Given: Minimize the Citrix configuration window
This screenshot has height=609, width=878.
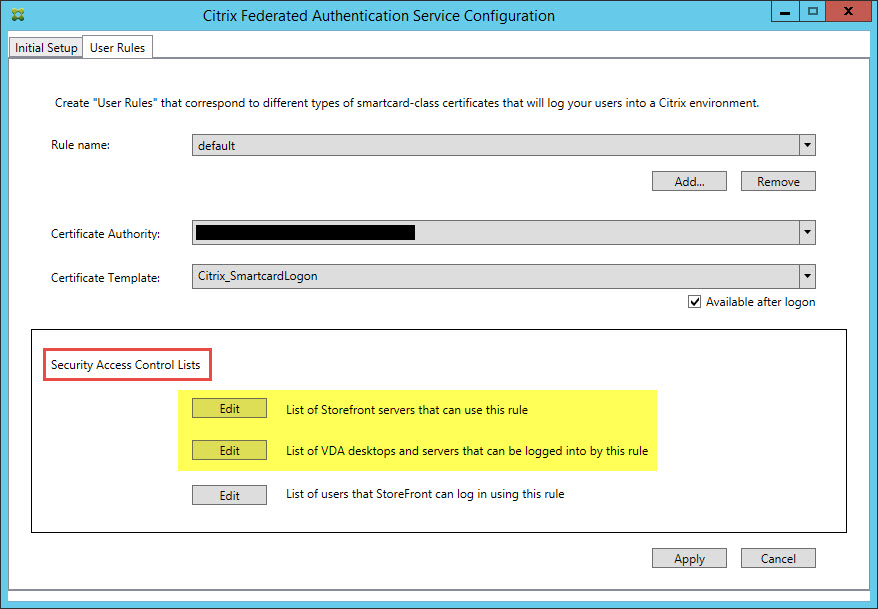Looking at the screenshot, I should pos(785,11).
